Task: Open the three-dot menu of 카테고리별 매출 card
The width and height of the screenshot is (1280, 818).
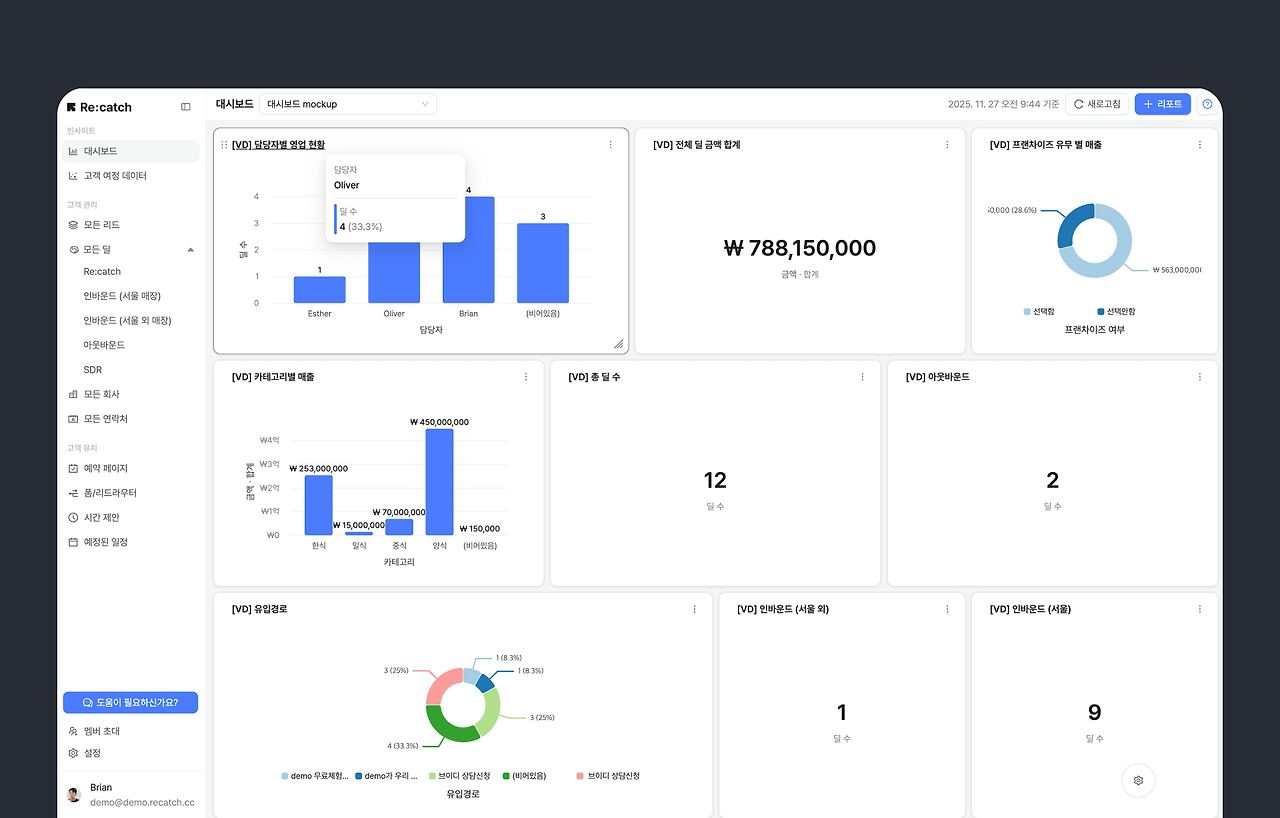Action: [526, 377]
